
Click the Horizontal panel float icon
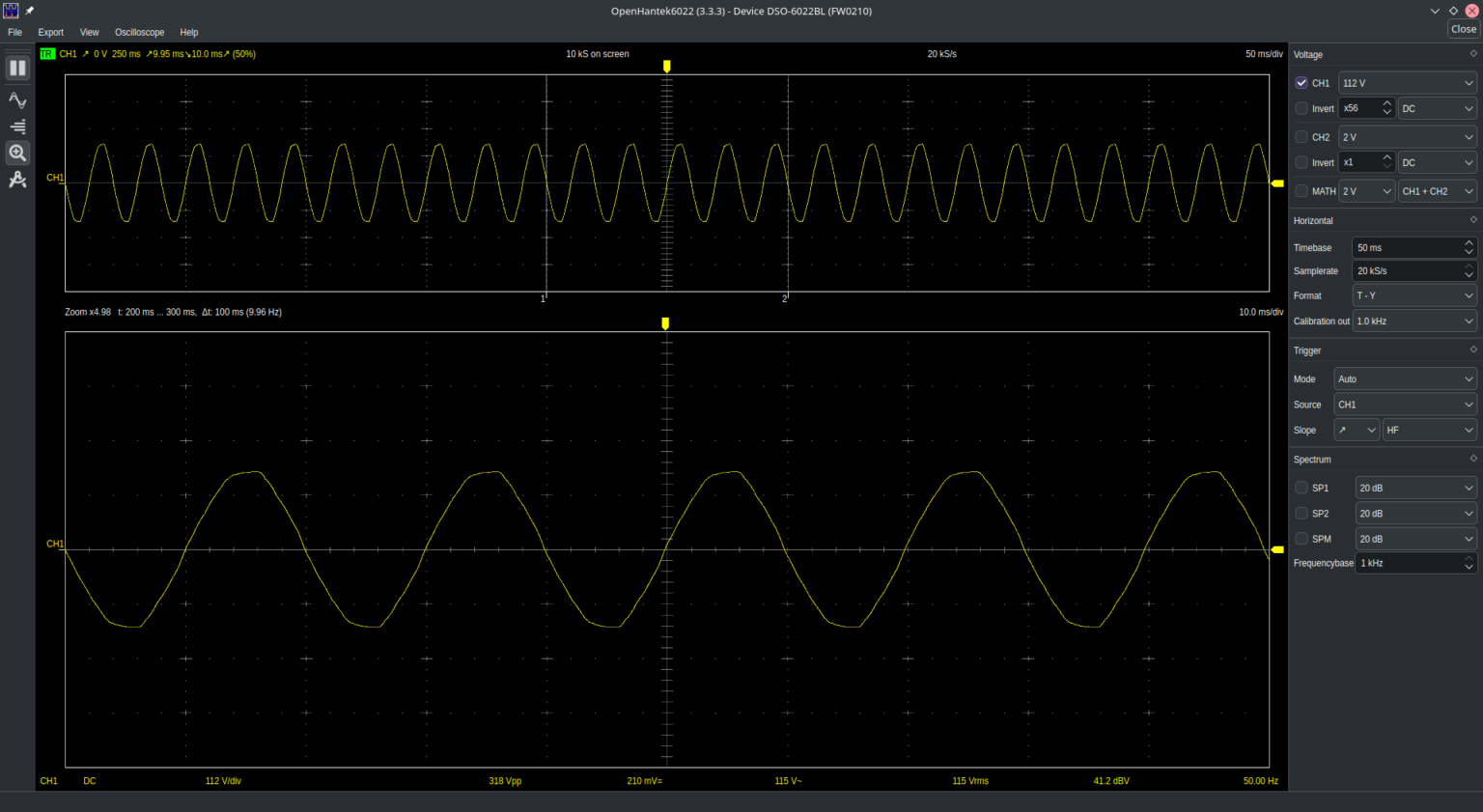[x=1473, y=220]
